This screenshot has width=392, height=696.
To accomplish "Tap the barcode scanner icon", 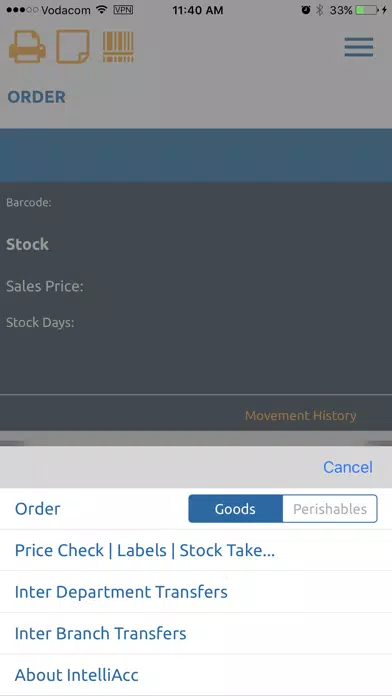I will point(118,47).
